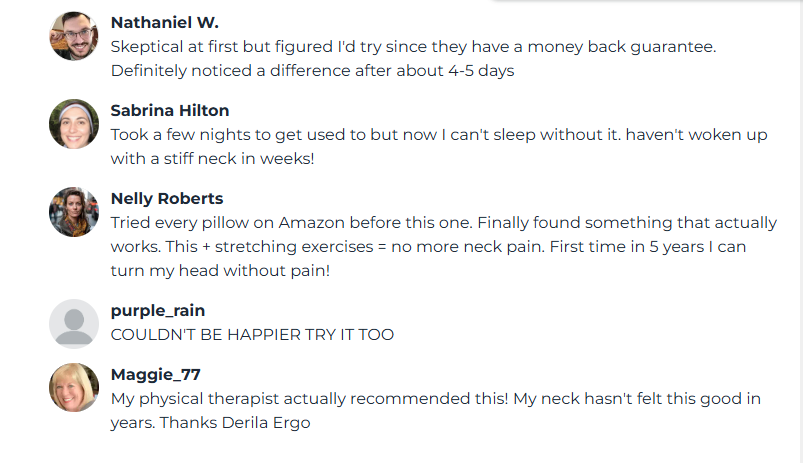Click Nathaniel W.'s profile photo
This screenshot has height=463, width=803.
tap(74, 37)
